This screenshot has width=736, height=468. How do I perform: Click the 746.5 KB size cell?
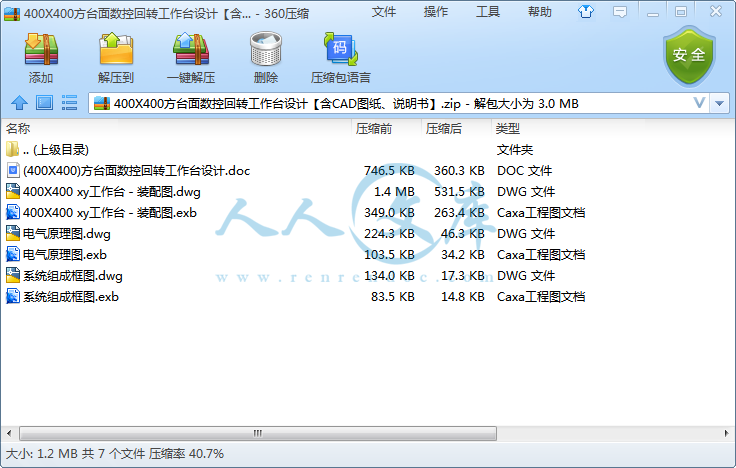[390, 170]
